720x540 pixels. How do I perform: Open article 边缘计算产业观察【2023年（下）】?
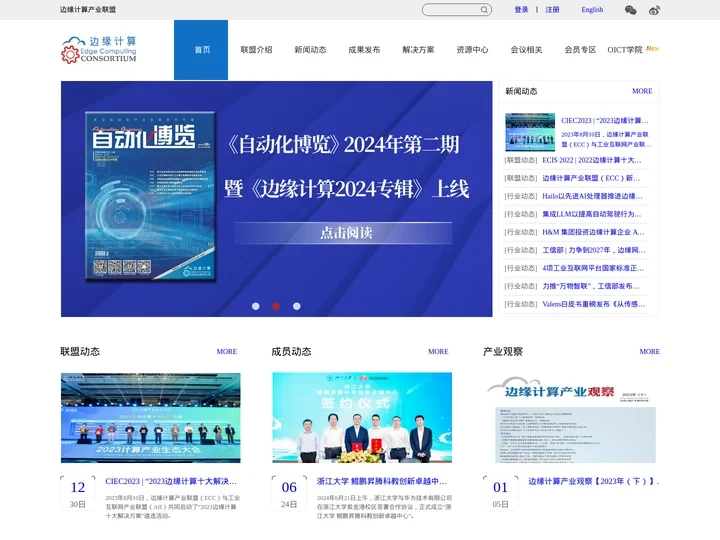(x=594, y=482)
